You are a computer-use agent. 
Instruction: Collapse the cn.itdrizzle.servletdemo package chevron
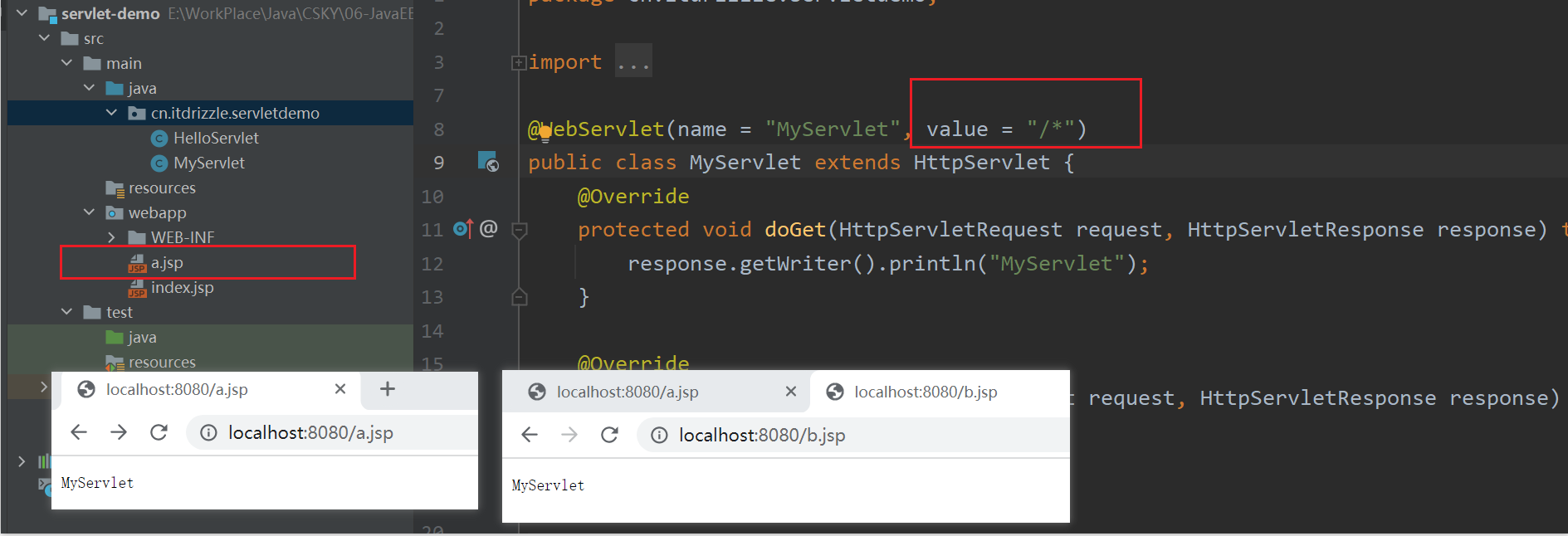112,113
